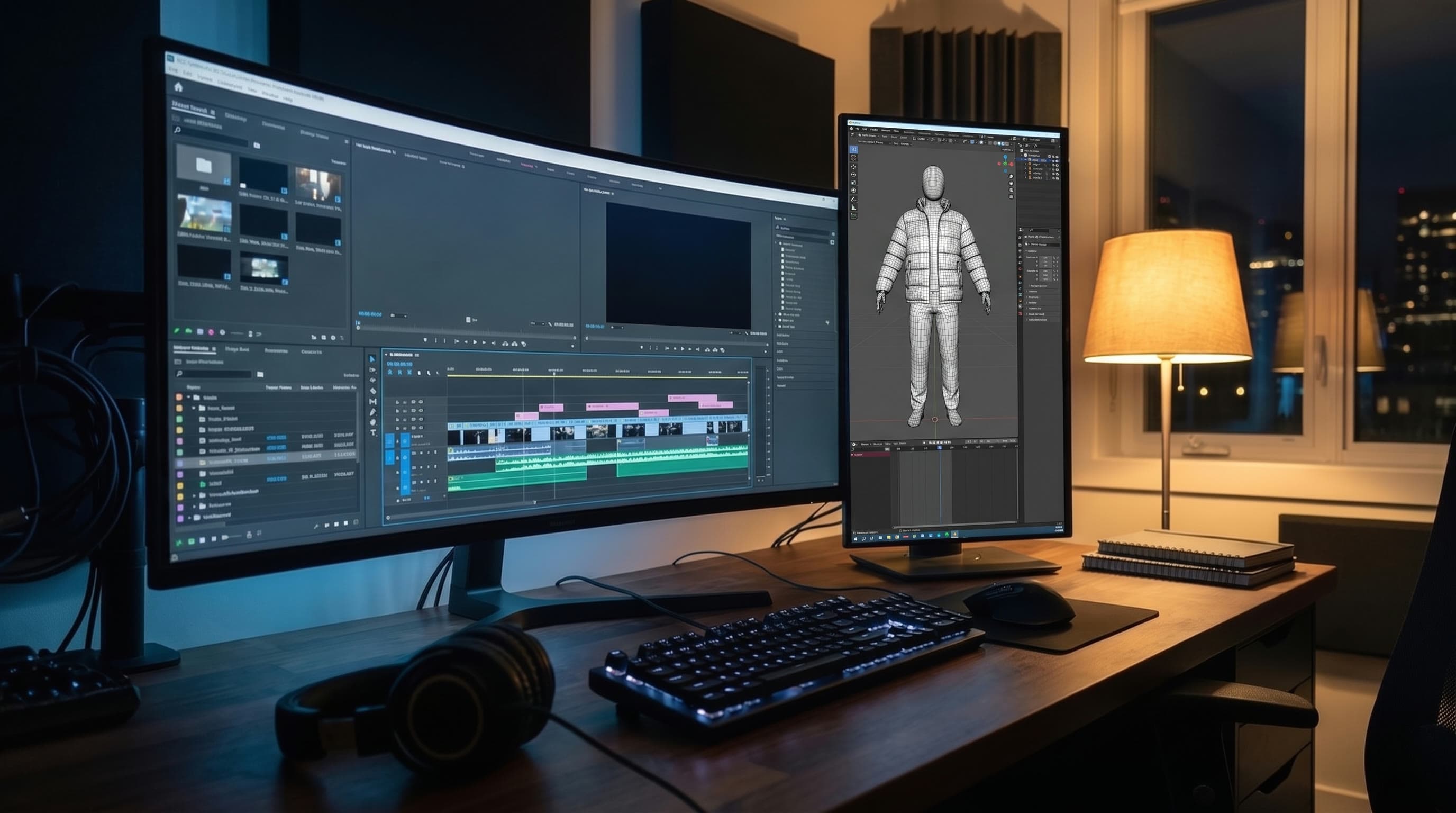This screenshot has width=1456, height=813.
Task: Open the Edit menu in Blender
Action: (x=865, y=130)
